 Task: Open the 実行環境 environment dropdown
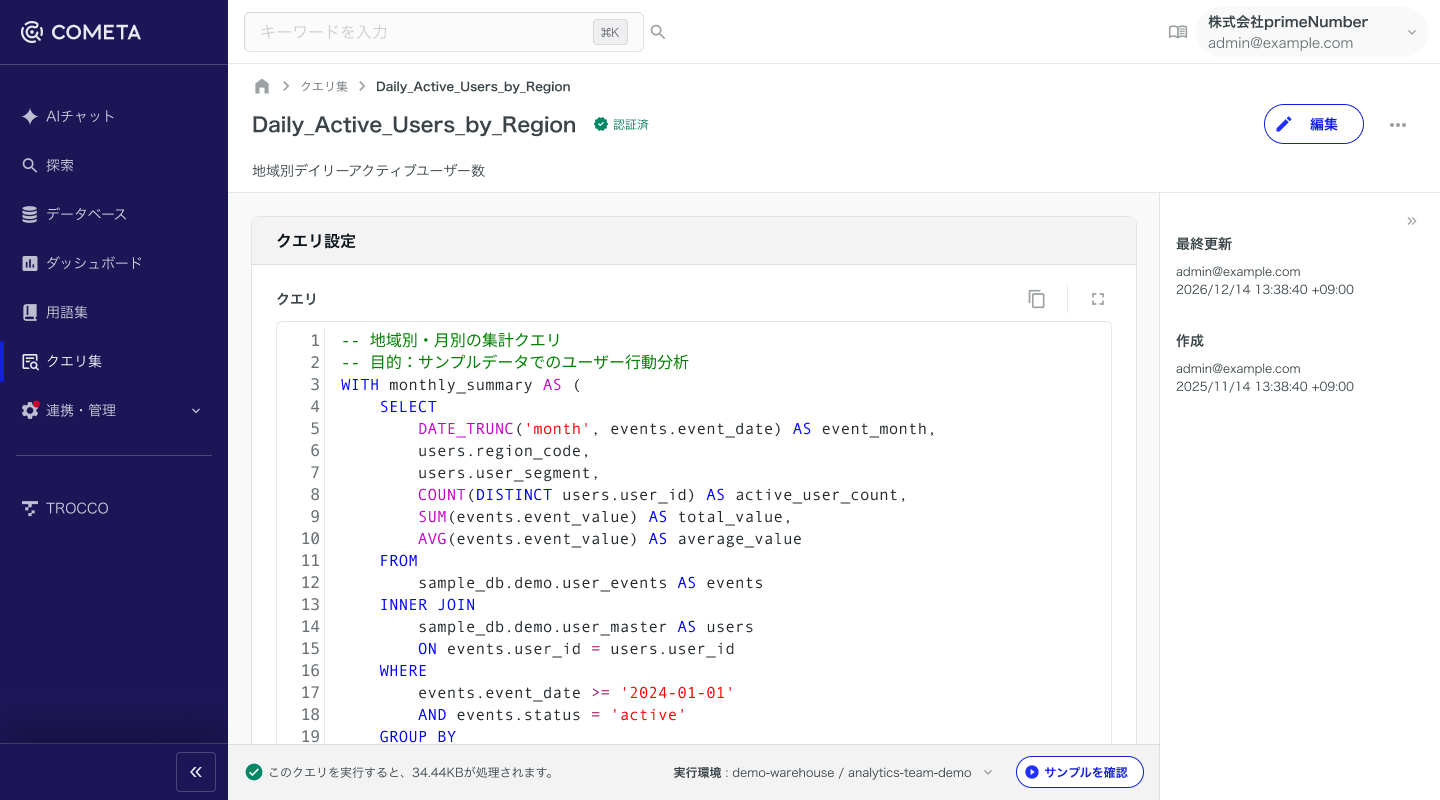988,772
